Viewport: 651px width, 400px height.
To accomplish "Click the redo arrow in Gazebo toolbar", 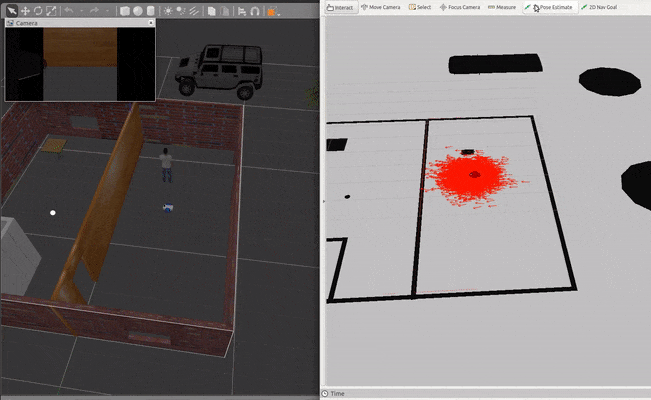I will click(94, 11).
